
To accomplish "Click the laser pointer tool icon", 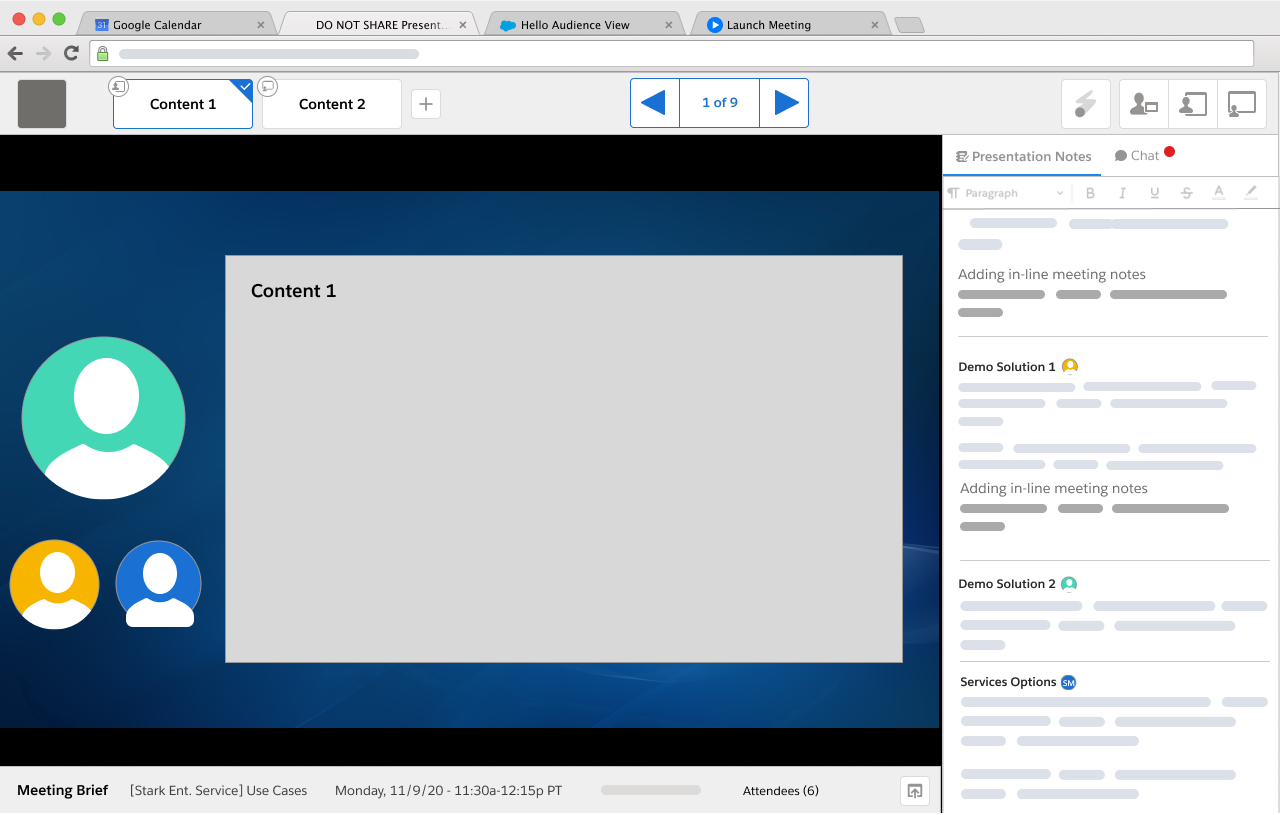I will click(1085, 104).
